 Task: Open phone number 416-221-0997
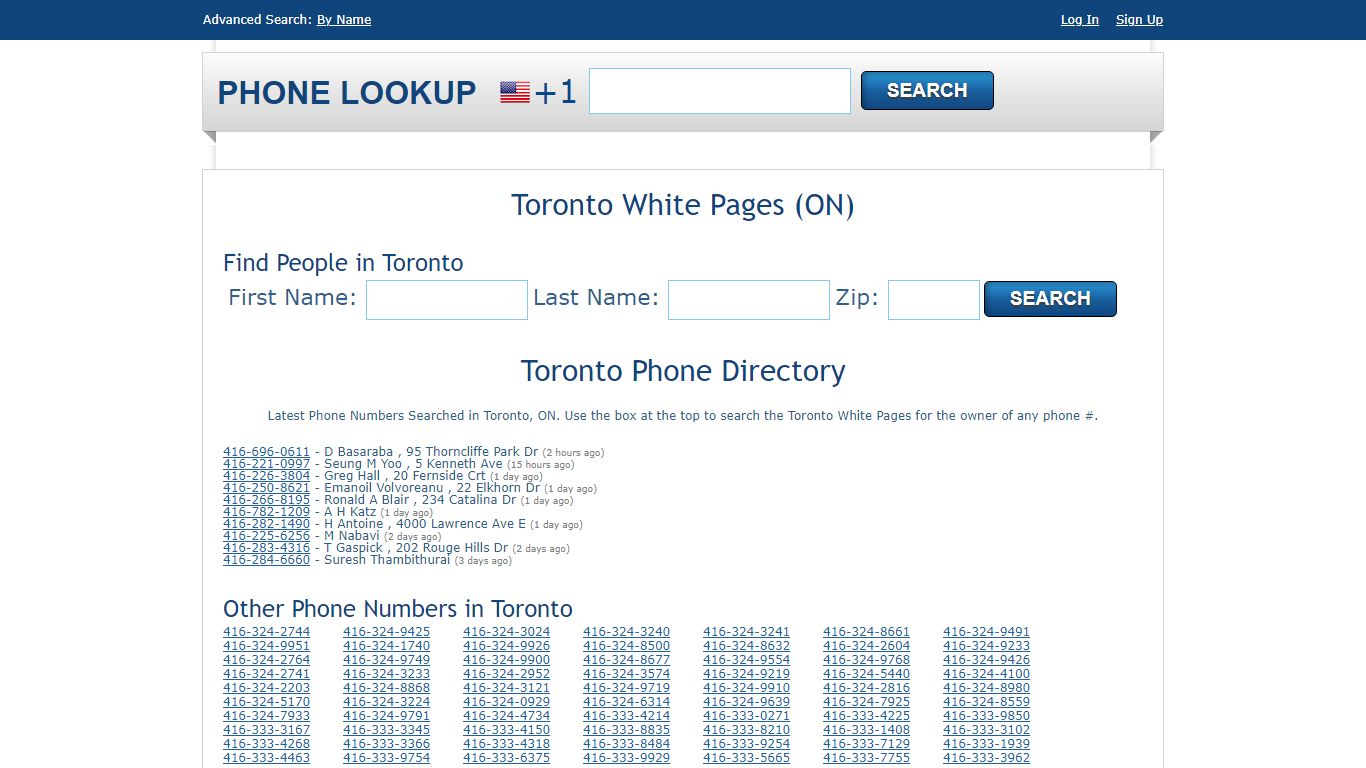pos(267,464)
